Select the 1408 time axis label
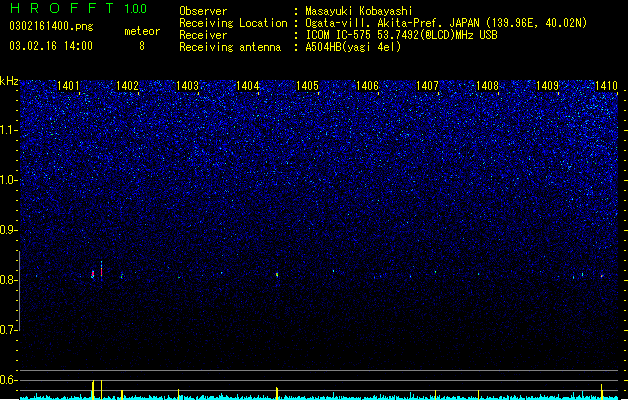629x400 pixels. [x=487, y=86]
